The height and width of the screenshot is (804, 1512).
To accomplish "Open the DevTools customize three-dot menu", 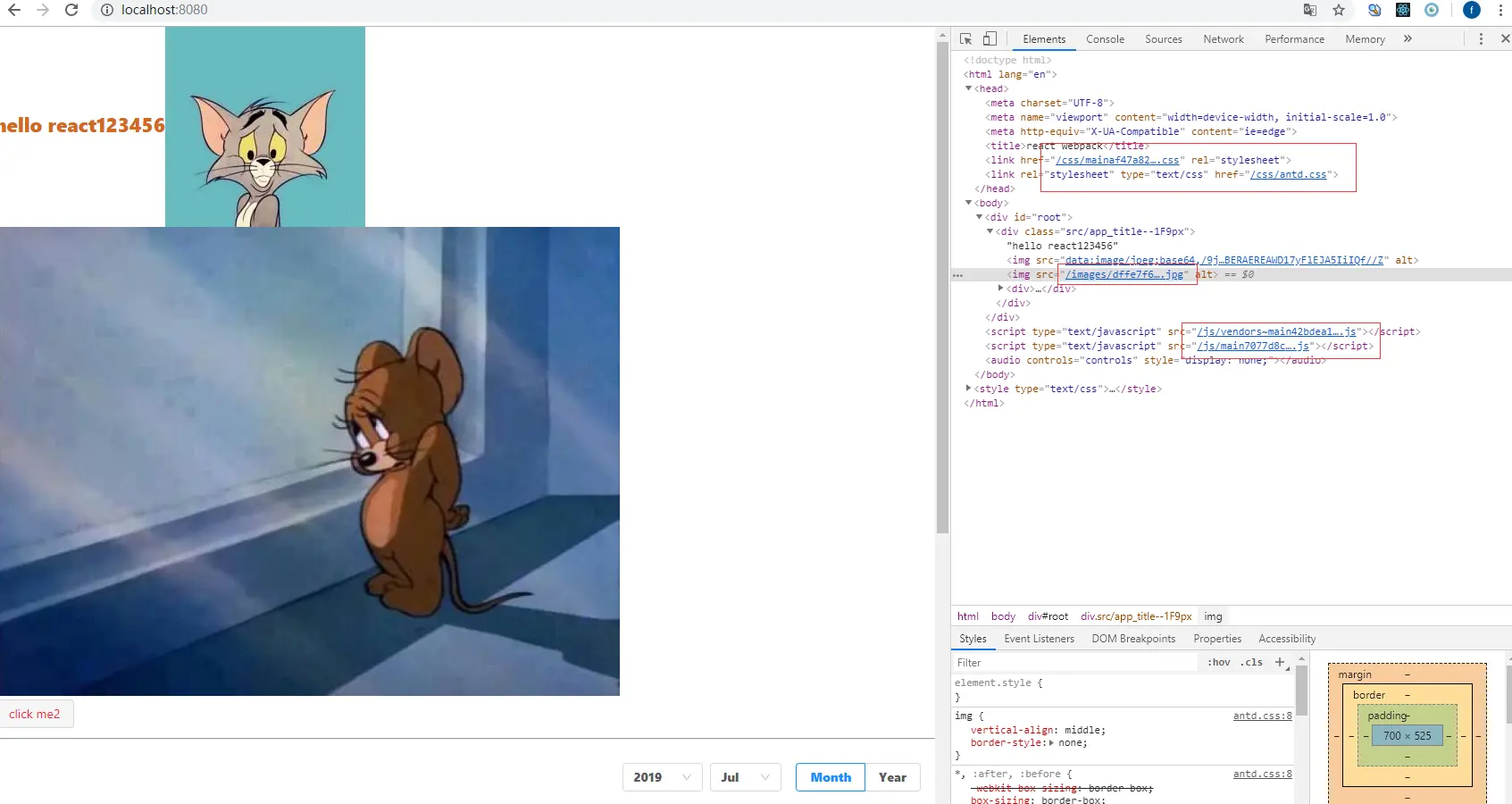I will [1481, 38].
